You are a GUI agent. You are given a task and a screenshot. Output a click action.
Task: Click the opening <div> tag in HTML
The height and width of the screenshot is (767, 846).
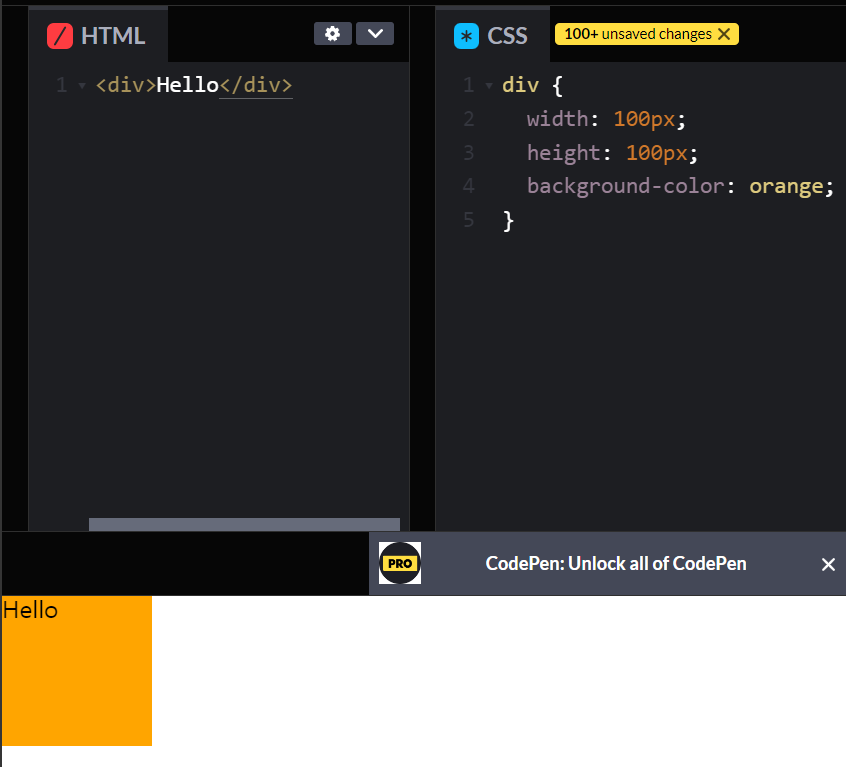(126, 85)
